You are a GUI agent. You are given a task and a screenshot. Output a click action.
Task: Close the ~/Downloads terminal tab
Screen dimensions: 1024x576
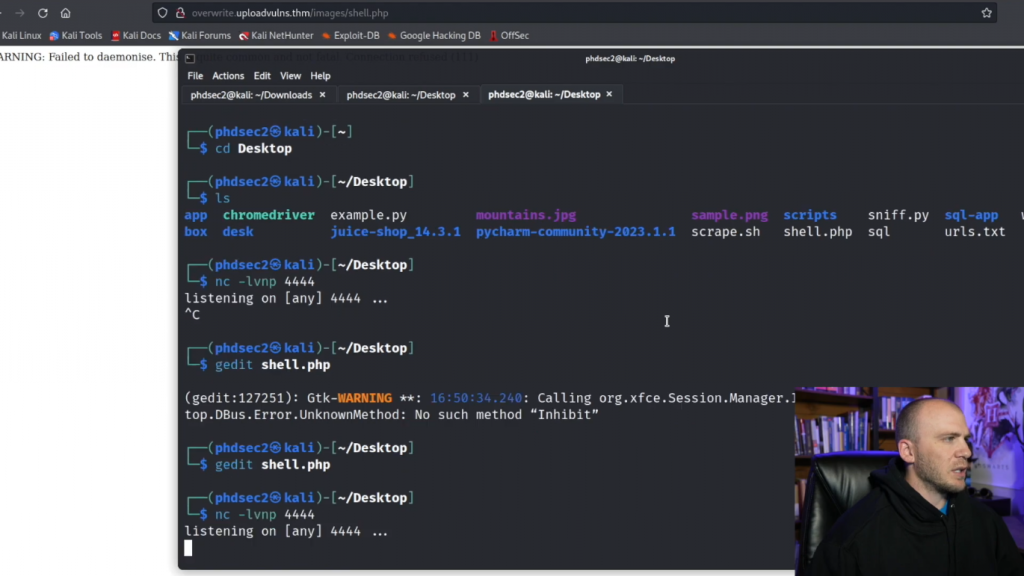point(322,95)
